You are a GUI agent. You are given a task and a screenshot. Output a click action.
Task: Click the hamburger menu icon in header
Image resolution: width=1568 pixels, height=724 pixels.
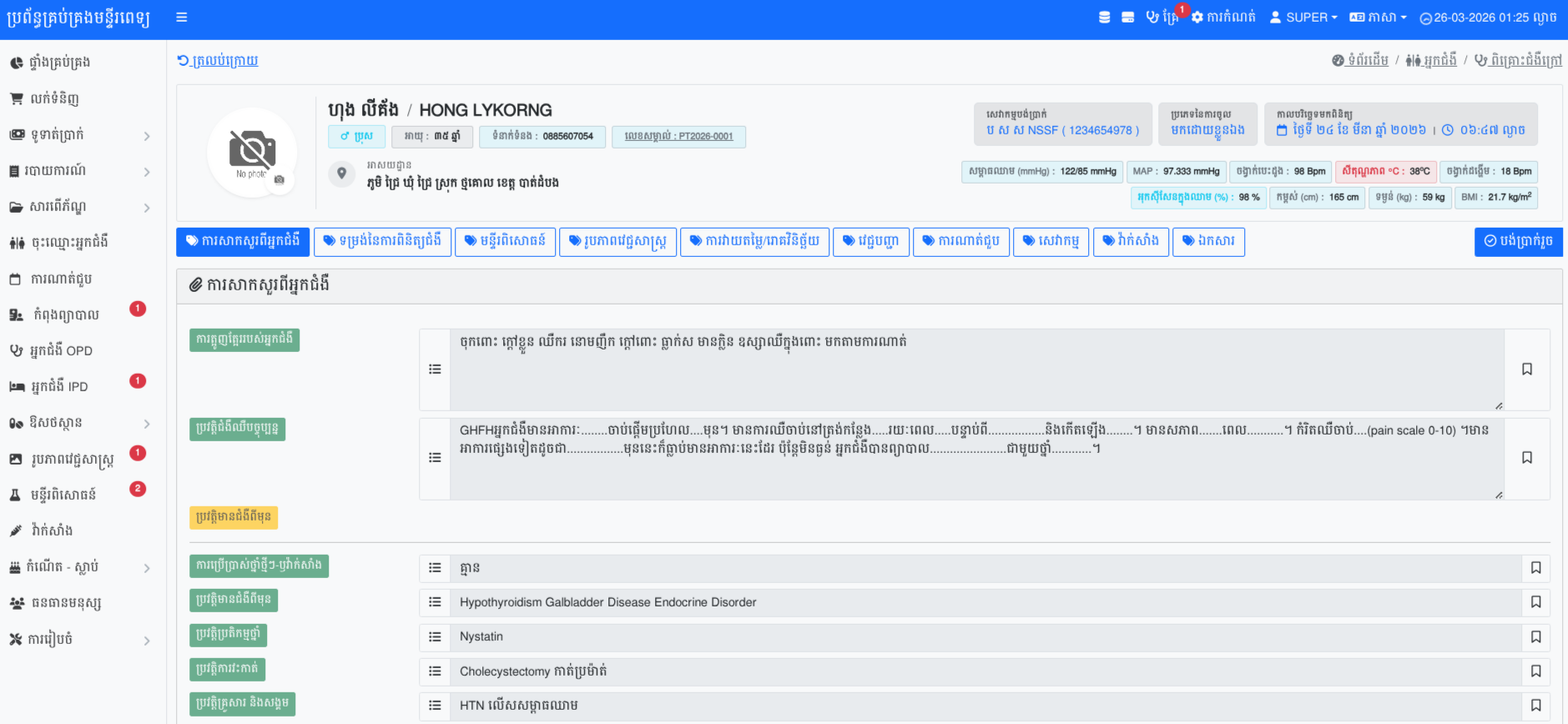click(x=181, y=18)
